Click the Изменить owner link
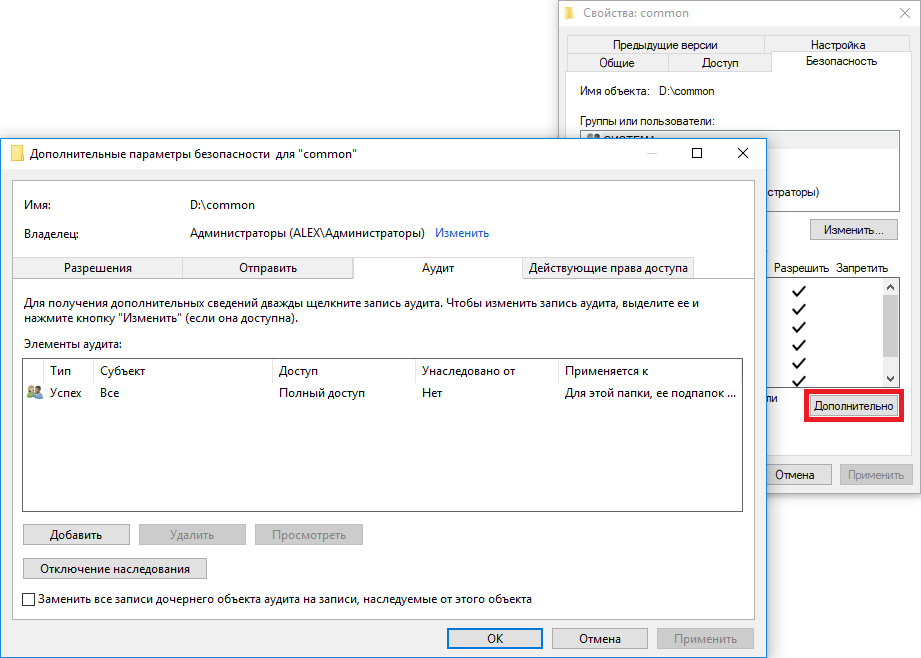This screenshot has height=658, width=921. (x=462, y=233)
